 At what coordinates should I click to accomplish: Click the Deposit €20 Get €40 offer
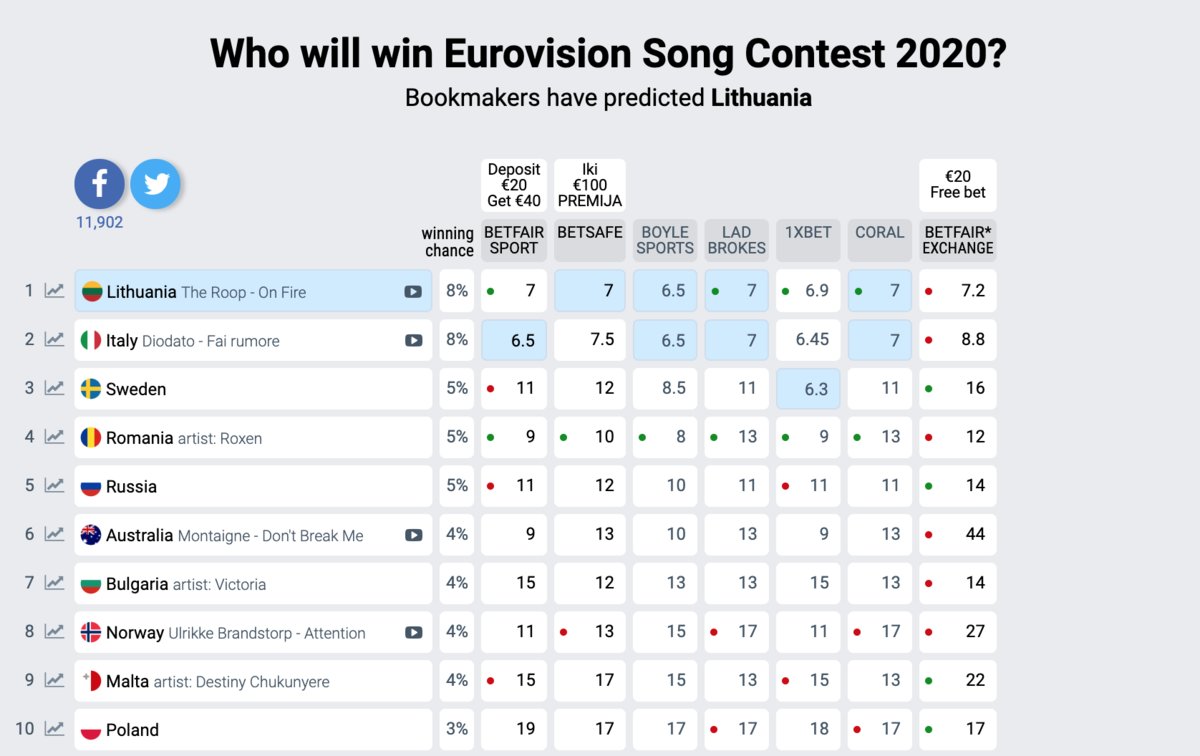point(514,185)
